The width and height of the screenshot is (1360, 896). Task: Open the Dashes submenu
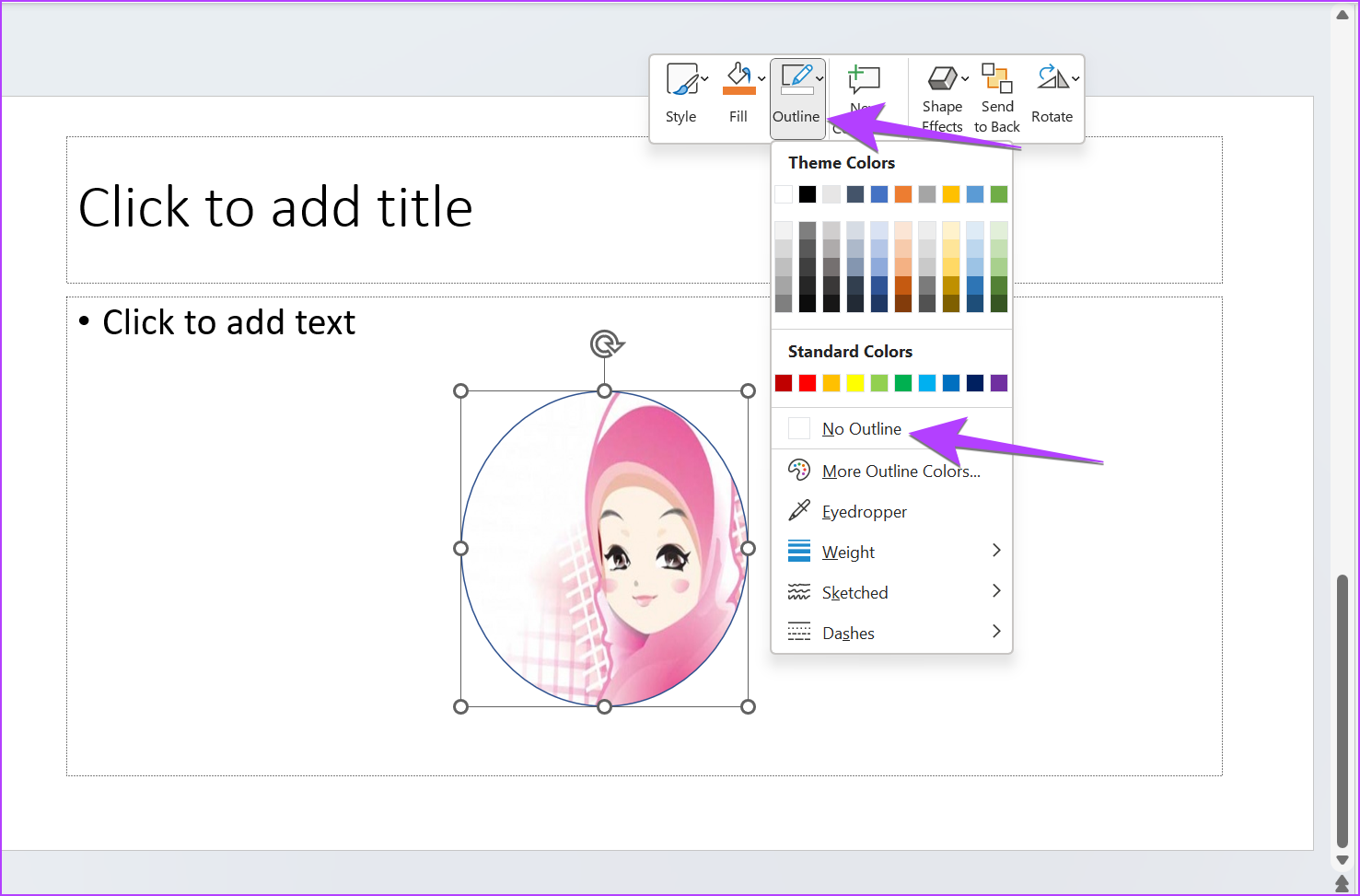847,633
